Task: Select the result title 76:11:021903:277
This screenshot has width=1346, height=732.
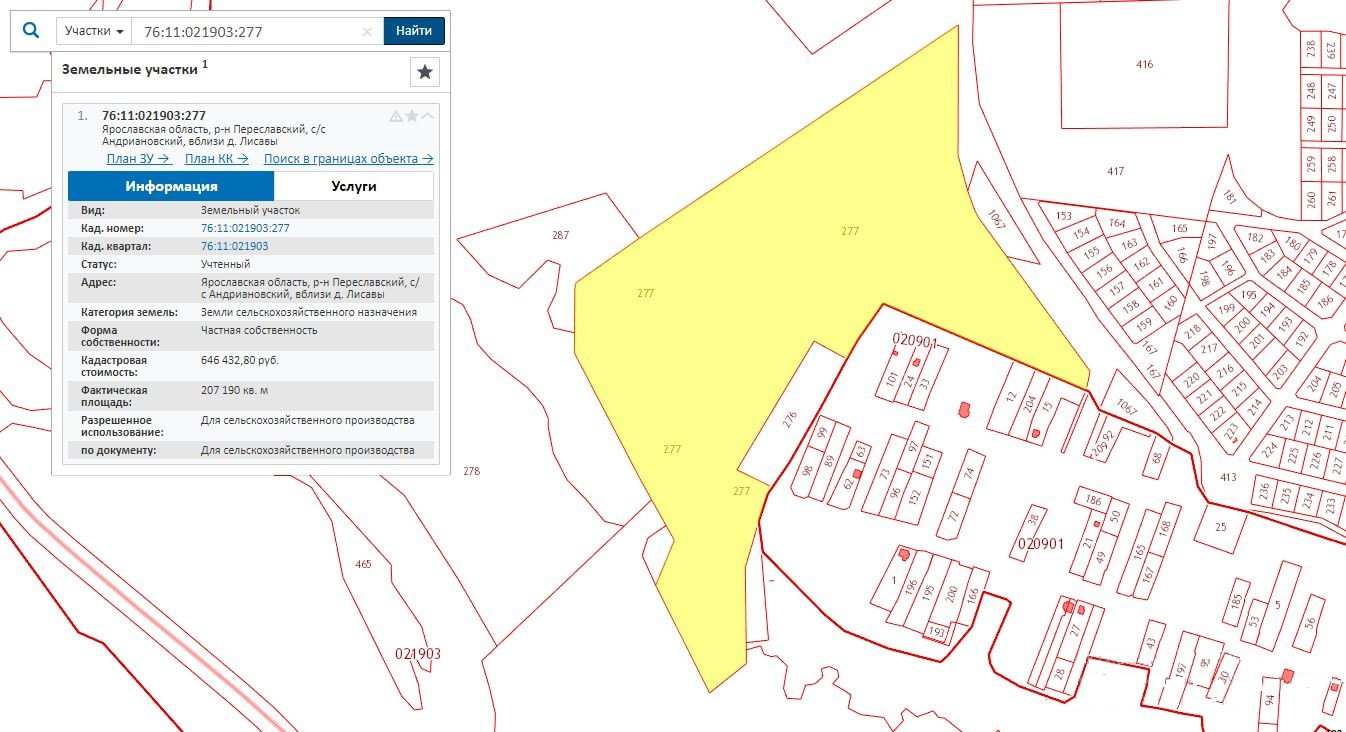Action: tap(154, 115)
